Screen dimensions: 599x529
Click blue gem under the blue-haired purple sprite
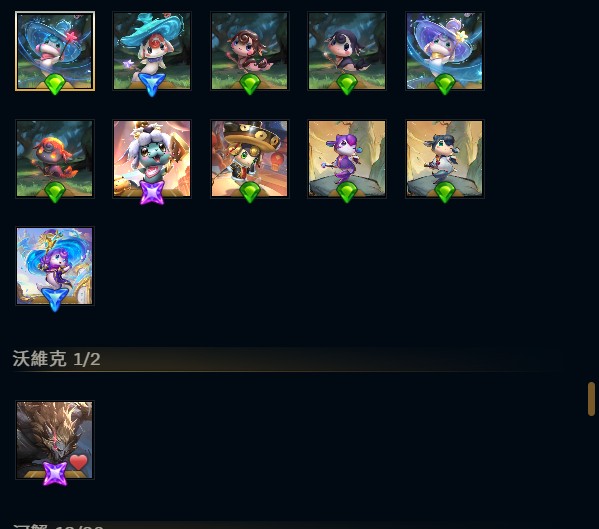55,300
